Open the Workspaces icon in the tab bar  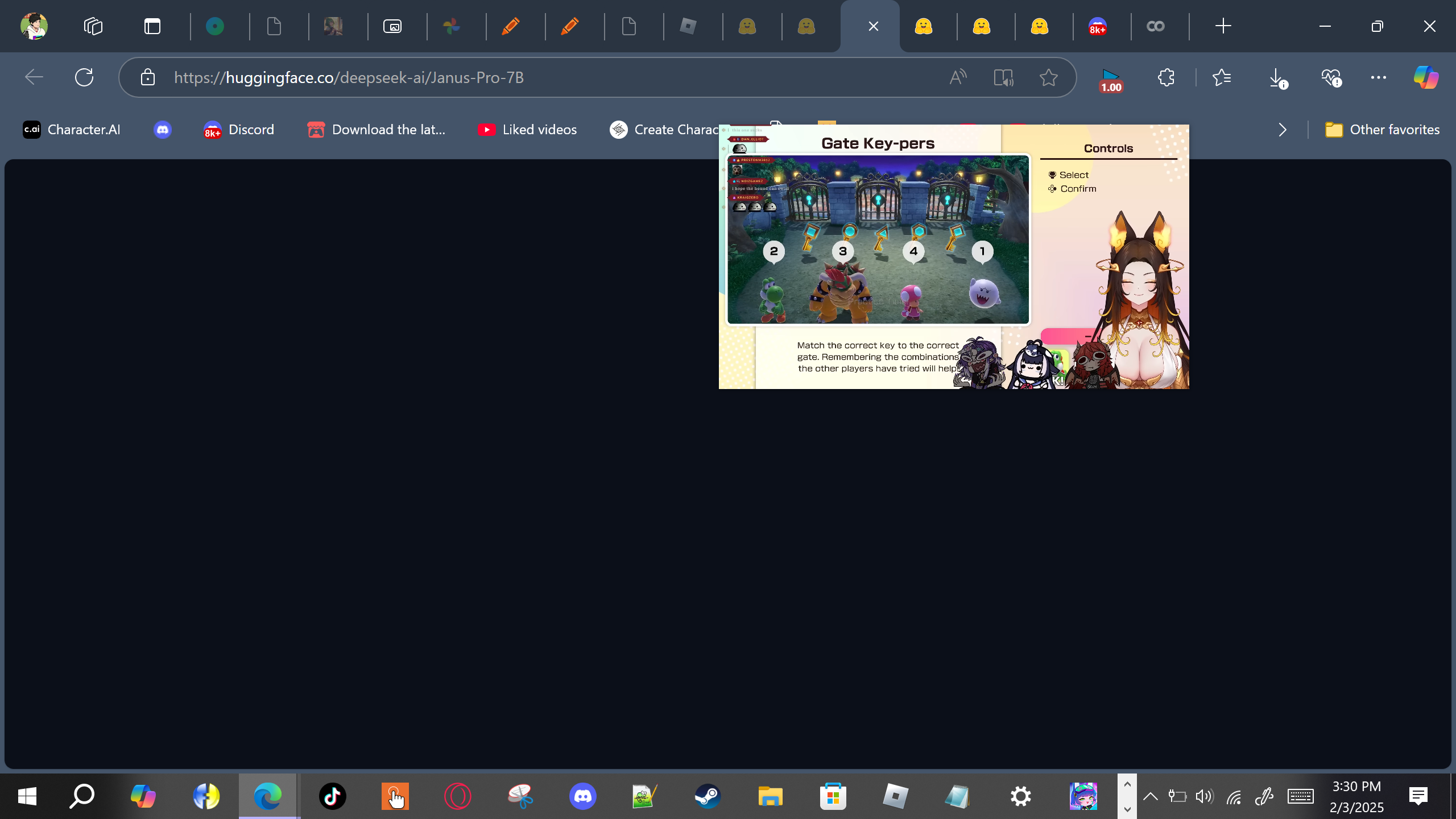pyautogui.click(x=93, y=26)
